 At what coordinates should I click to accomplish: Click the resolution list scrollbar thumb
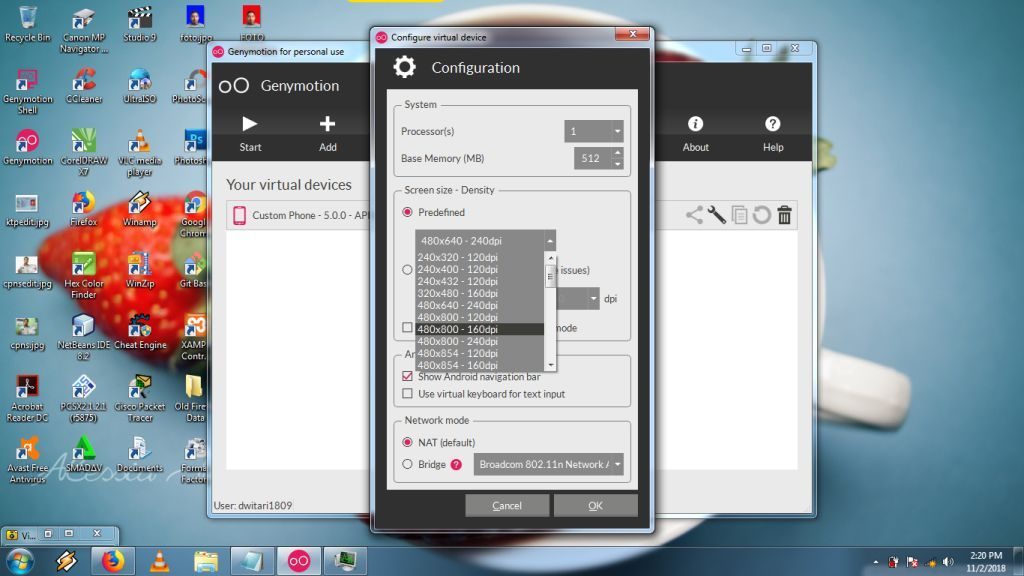point(550,276)
